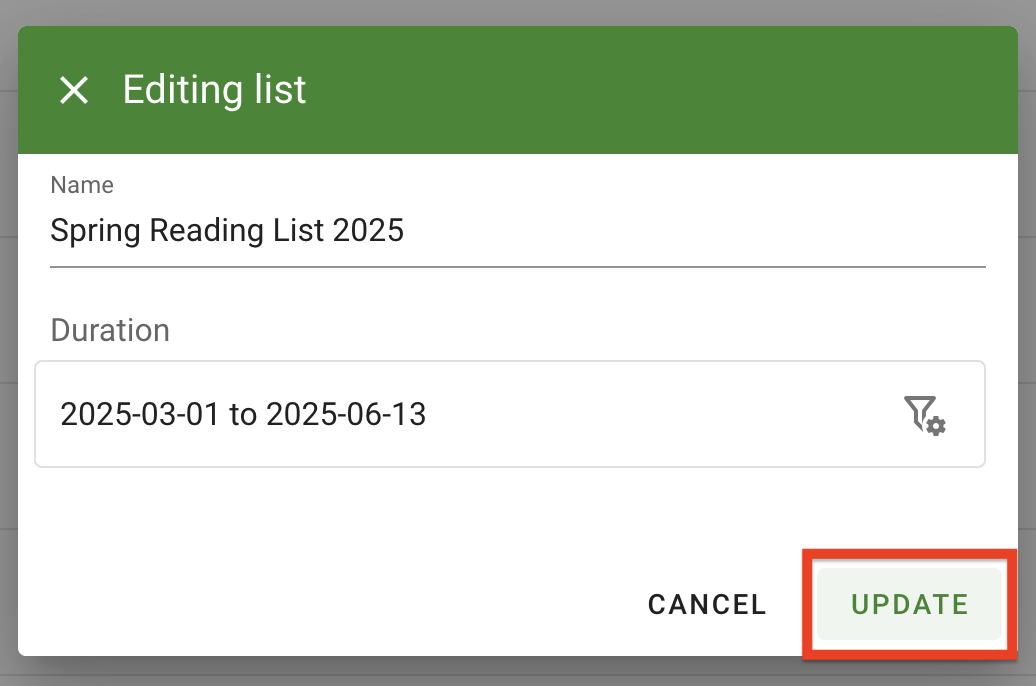The height and width of the screenshot is (686, 1036).
Task: Click the "Editing list" dialog title
Action: coord(214,90)
